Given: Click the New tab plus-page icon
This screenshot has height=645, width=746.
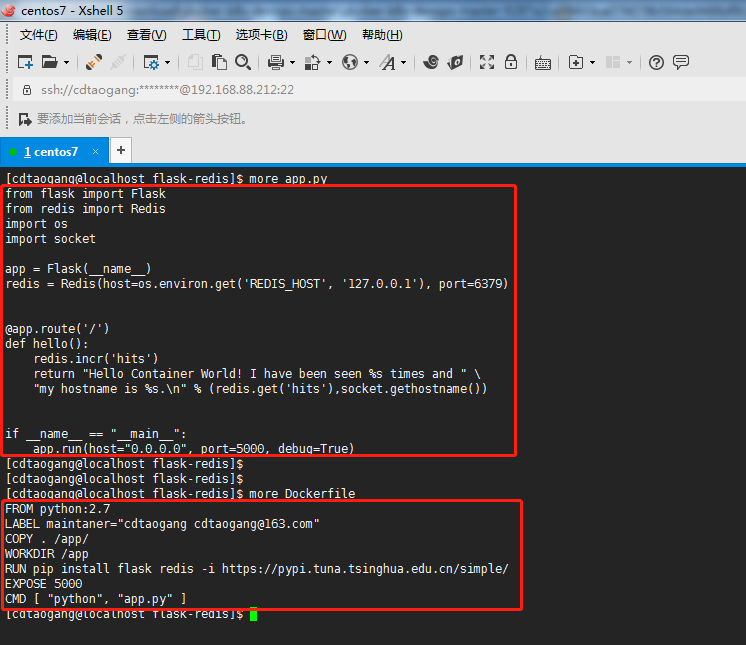Looking at the screenshot, I should click(x=576, y=62).
